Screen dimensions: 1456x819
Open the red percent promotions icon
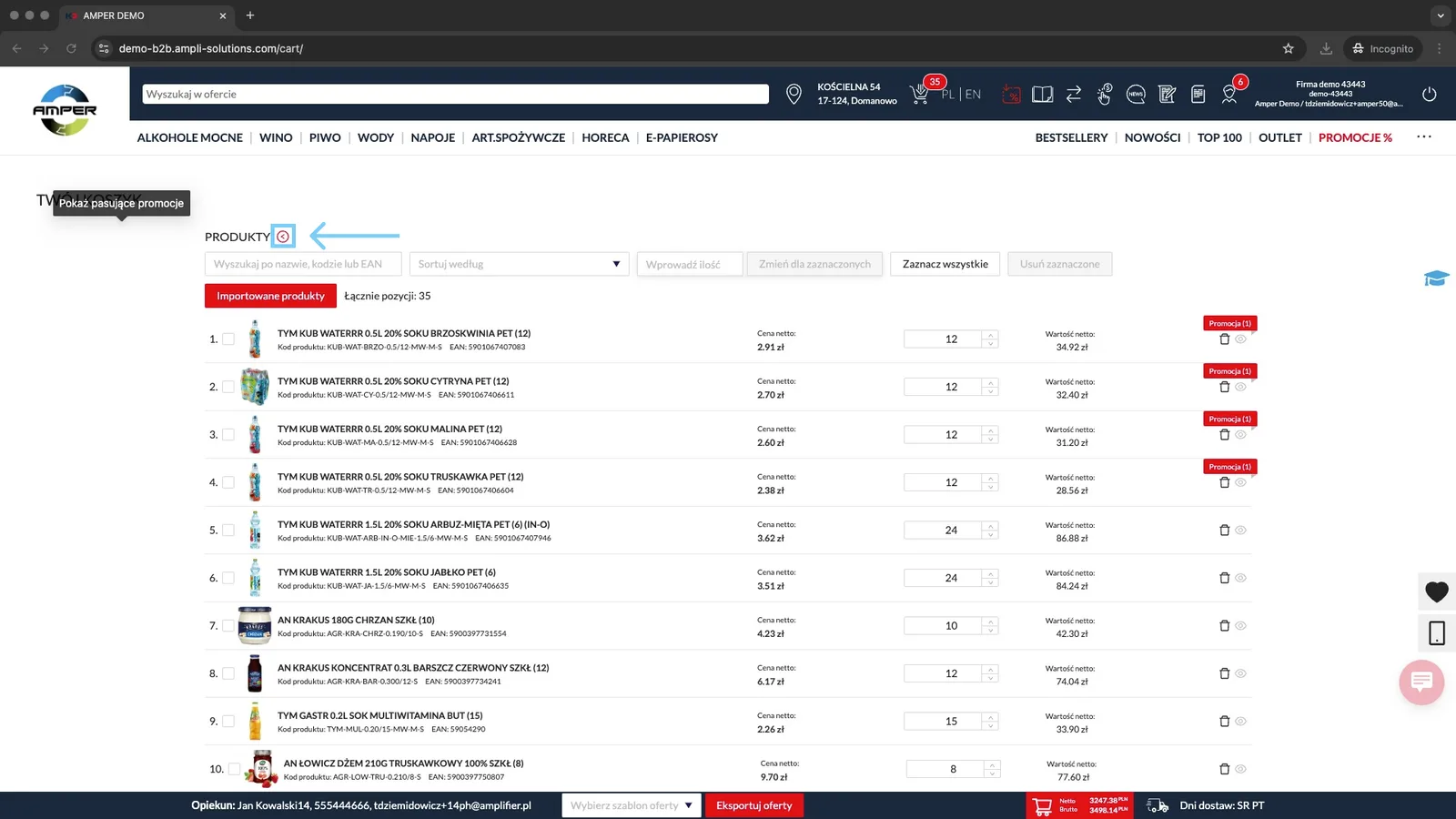point(1011,94)
